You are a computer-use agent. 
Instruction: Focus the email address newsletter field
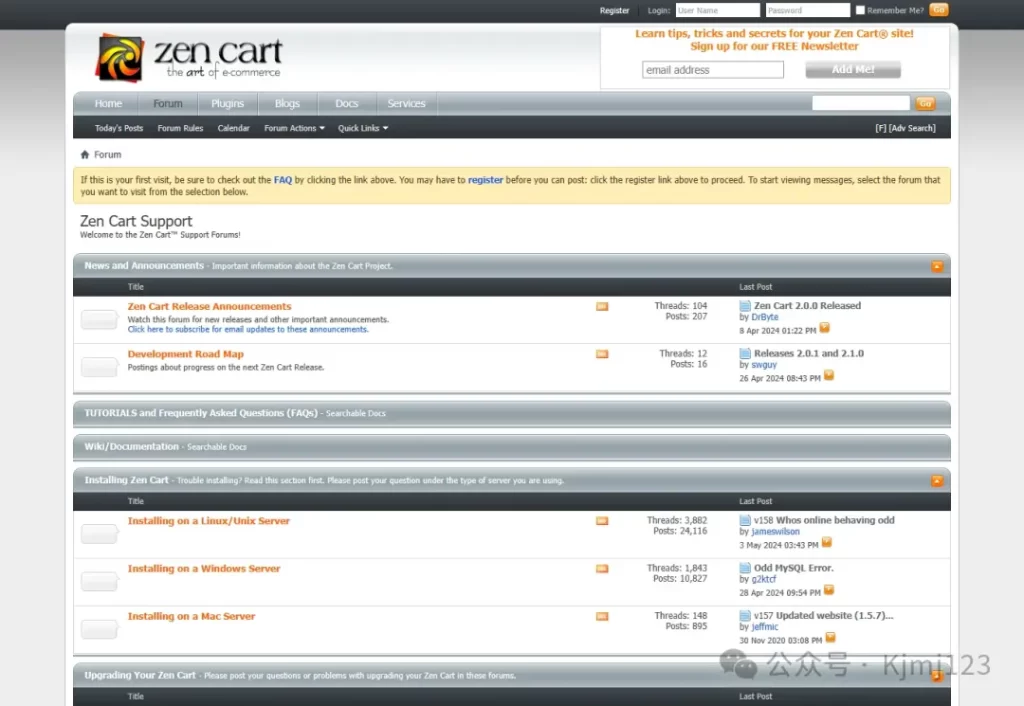[712, 70]
